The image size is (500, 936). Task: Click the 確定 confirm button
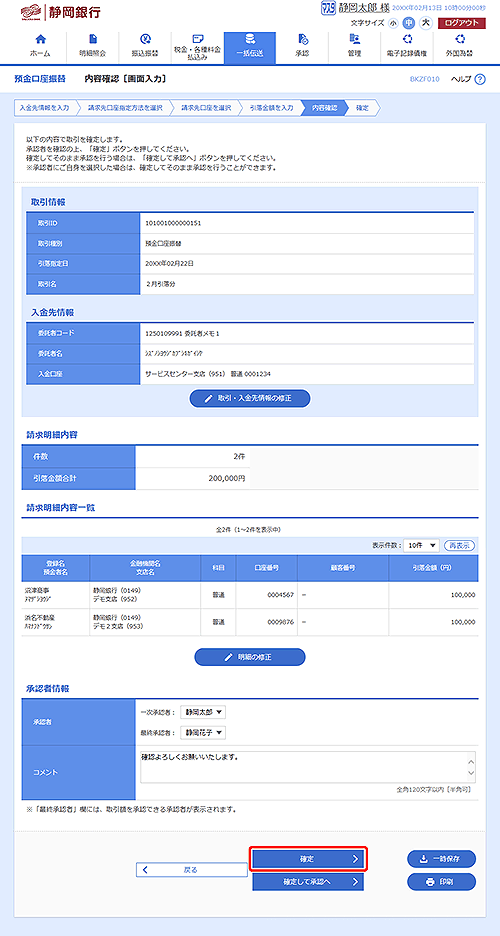pos(308,858)
